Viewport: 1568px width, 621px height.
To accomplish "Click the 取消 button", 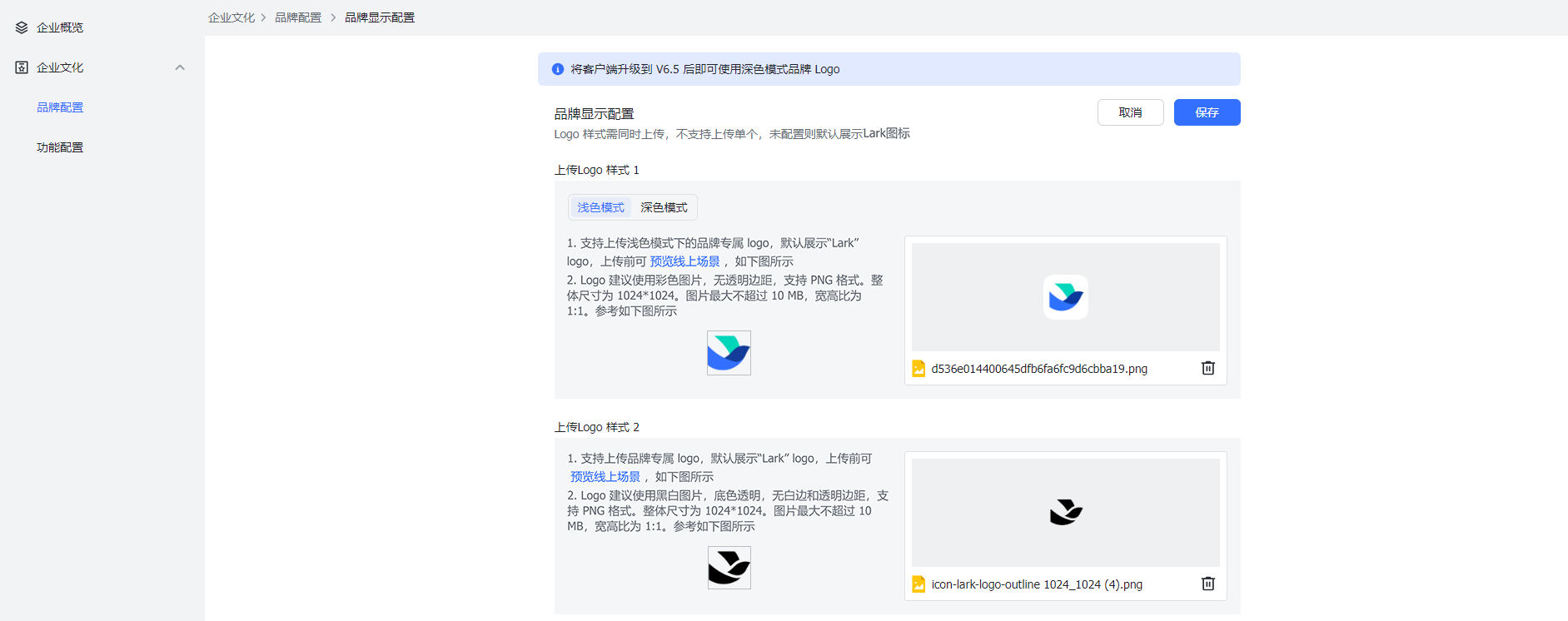I will tap(1130, 112).
